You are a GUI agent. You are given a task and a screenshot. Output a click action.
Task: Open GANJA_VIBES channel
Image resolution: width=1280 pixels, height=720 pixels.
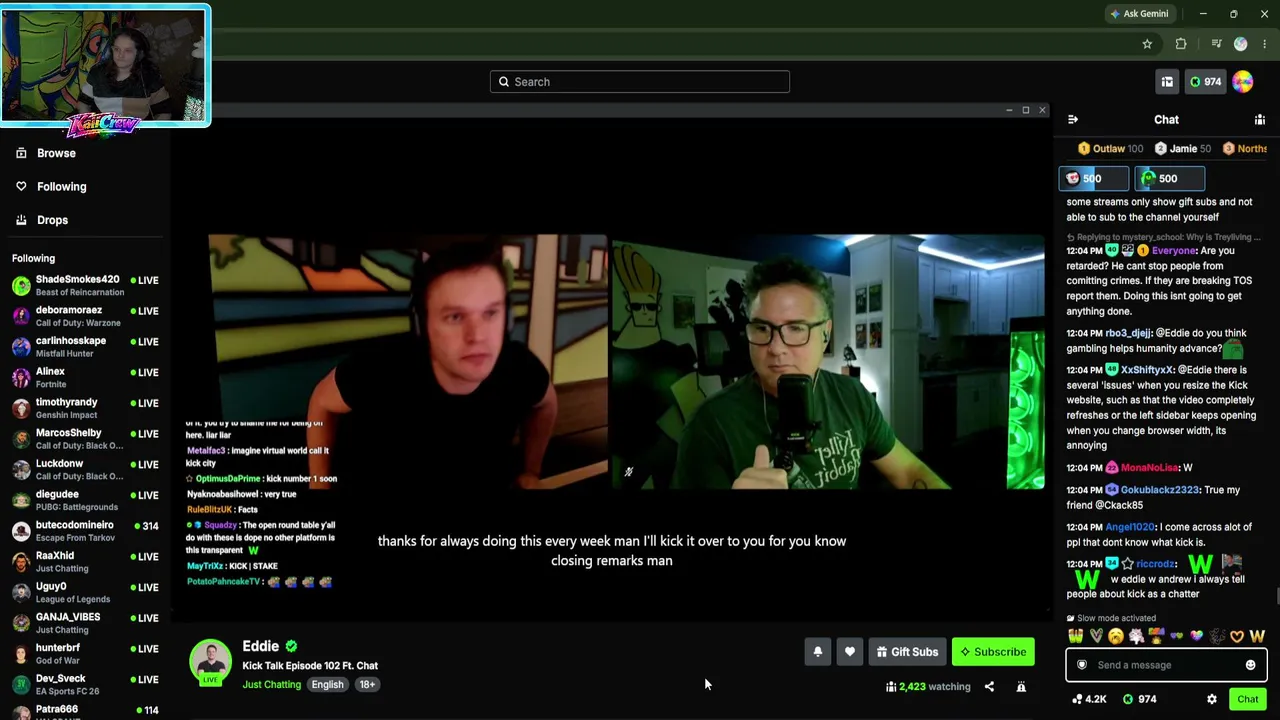[x=85, y=624]
